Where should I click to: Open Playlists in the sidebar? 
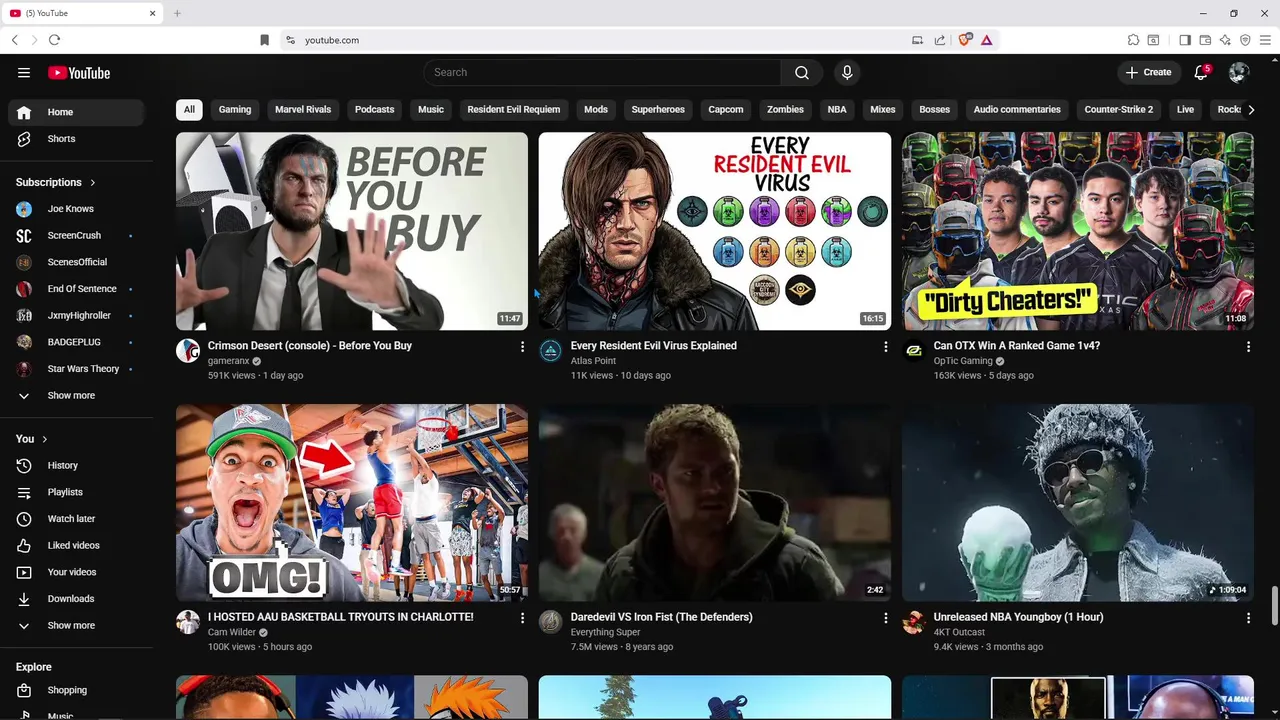[76, 492]
